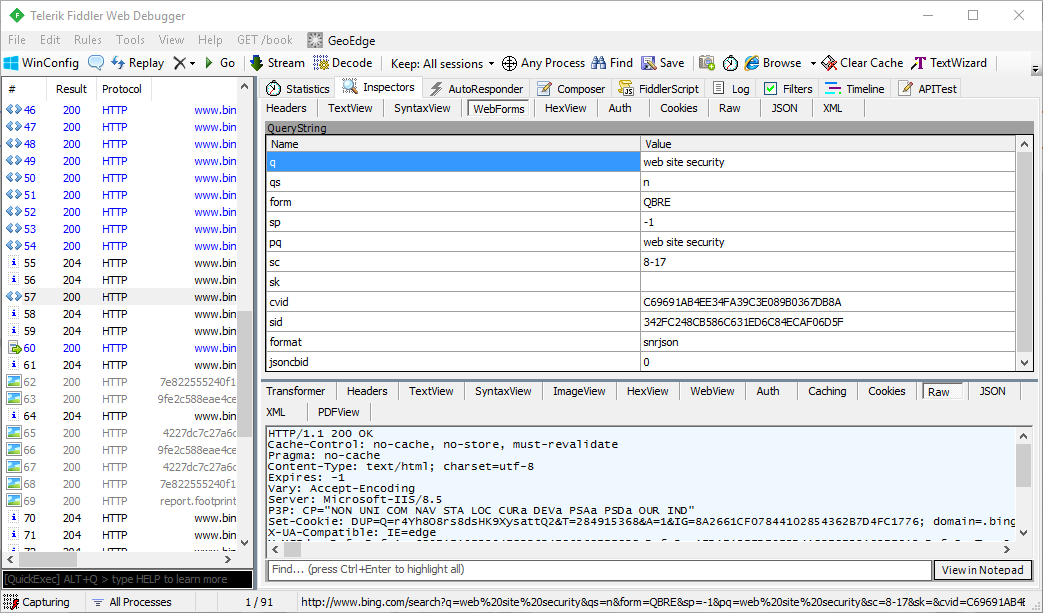Open Find sessions binoculars tool
Screen dimensions: 1043x613
pyautogui.click(x=612, y=62)
